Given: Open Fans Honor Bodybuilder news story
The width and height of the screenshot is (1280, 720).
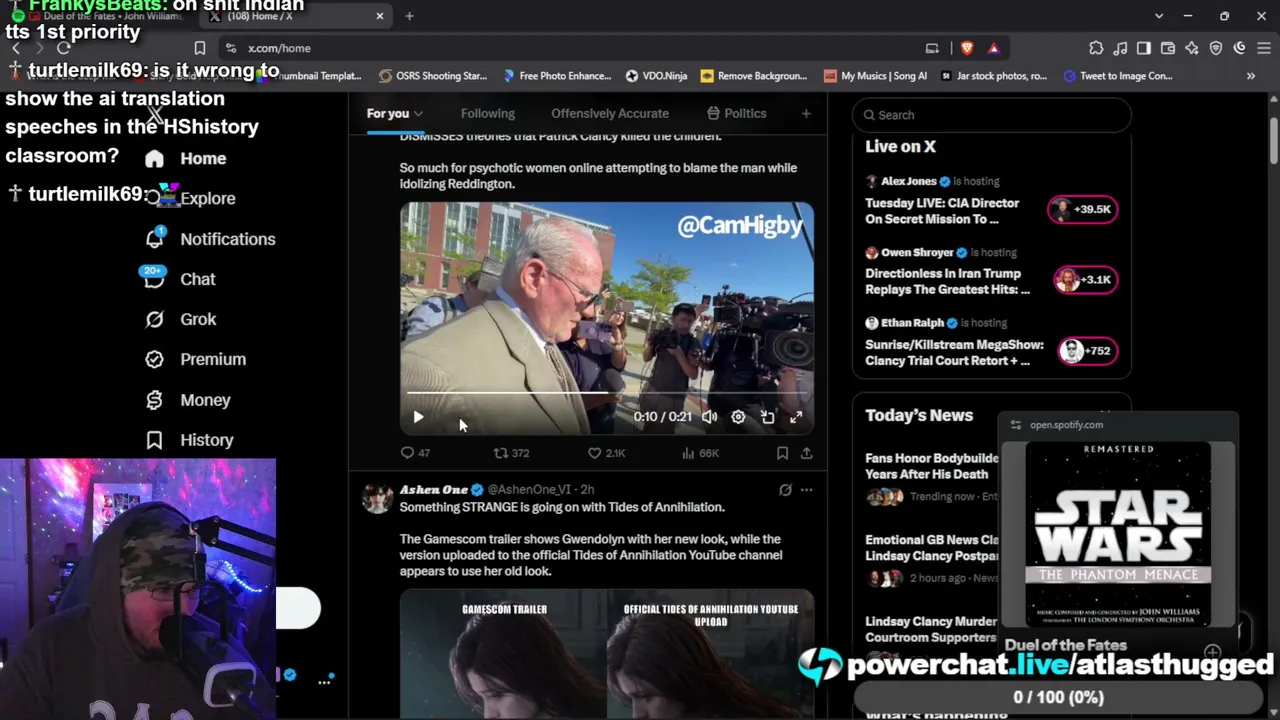Looking at the screenshot, I should [x=931, y=466].
